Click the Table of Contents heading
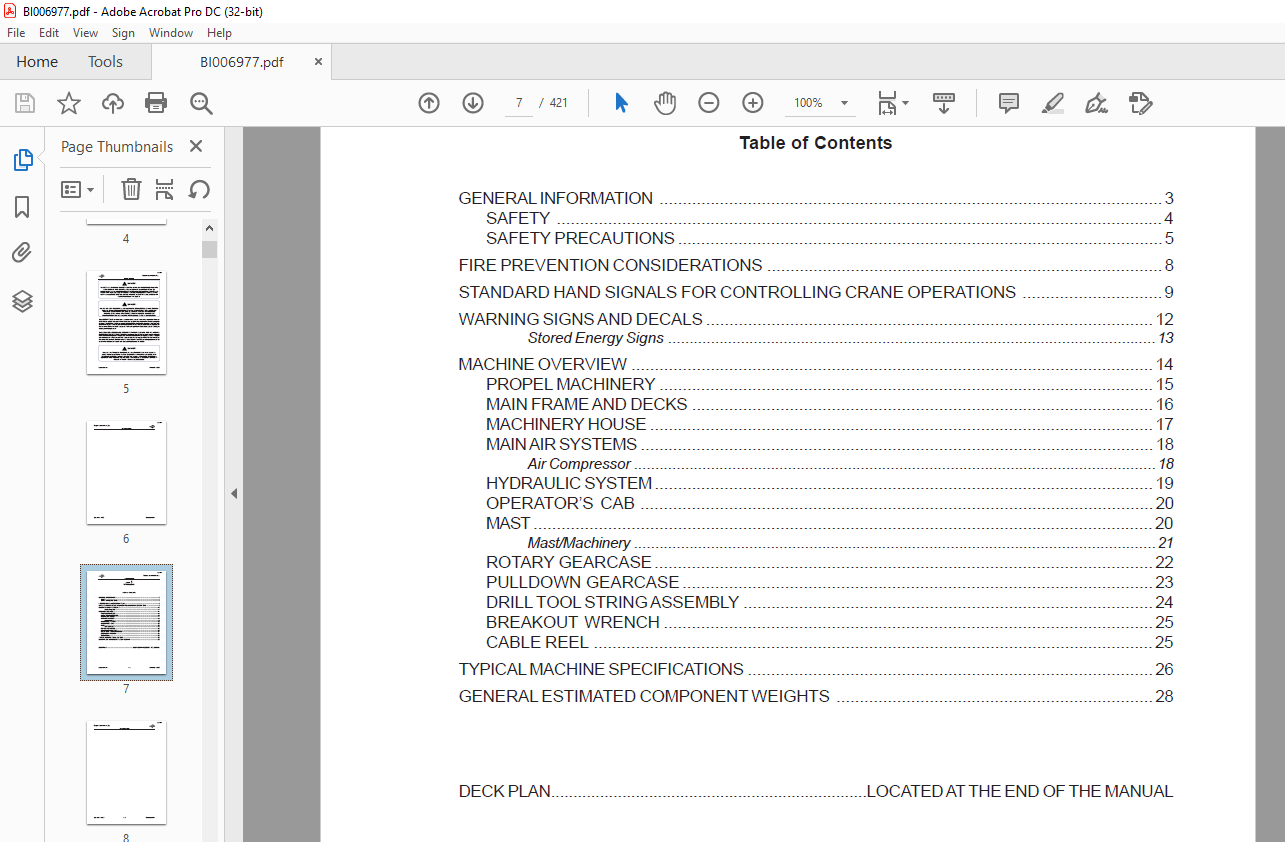Image resolution: width=1285 pixels, height=842 pixels. click(x=815, y=143)
